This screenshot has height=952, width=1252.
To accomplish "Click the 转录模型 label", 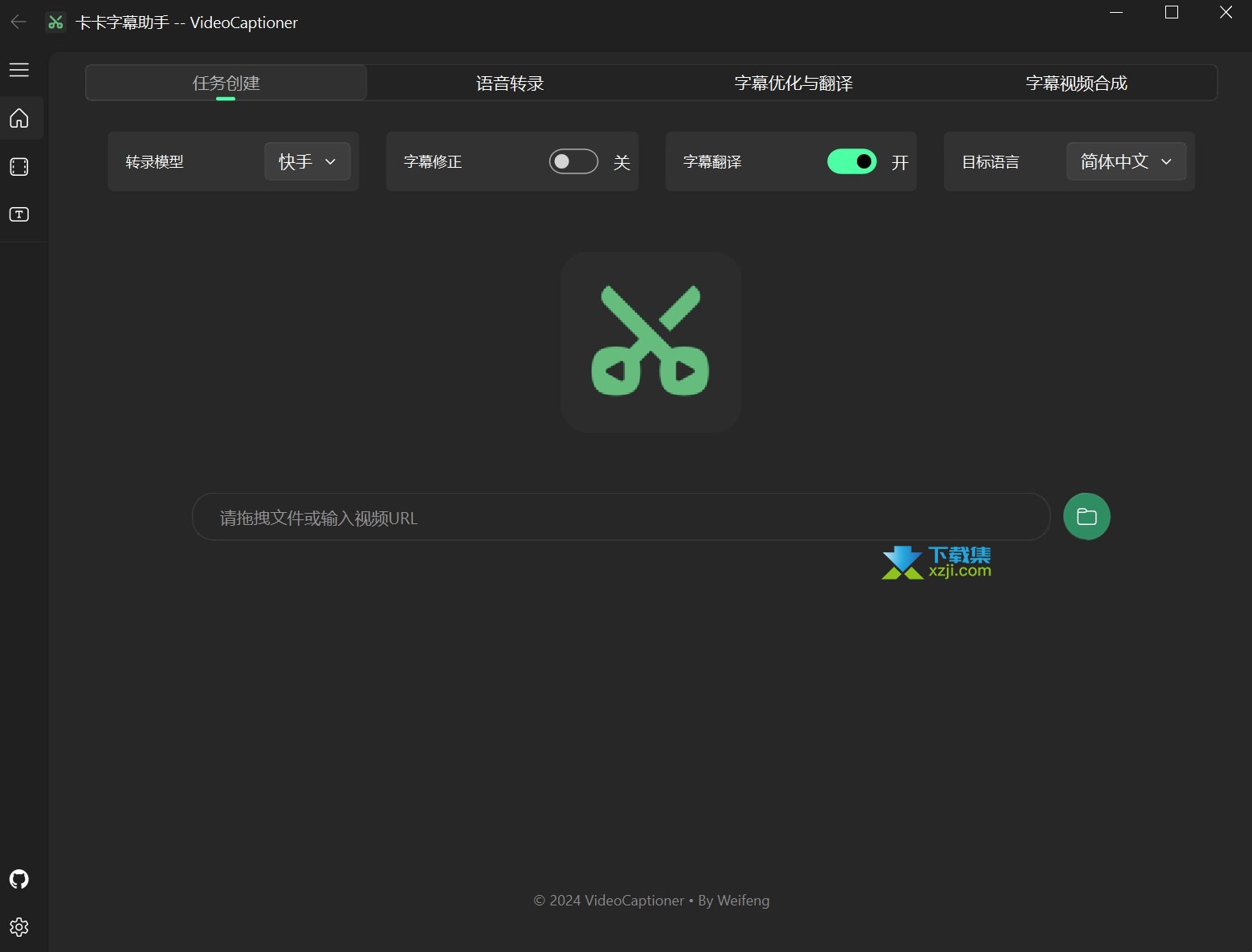I will pos(155,162).
